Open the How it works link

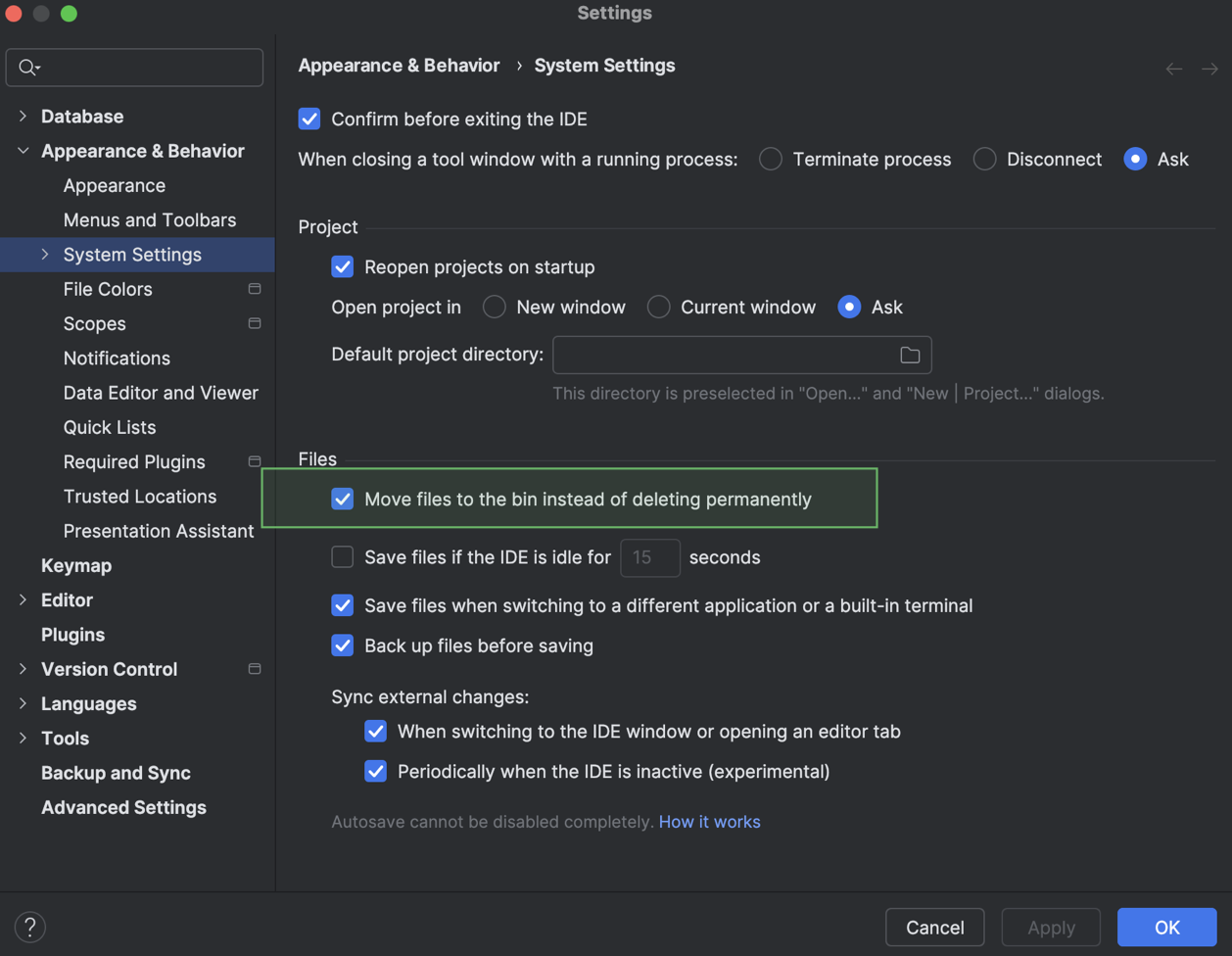[709, 822]
